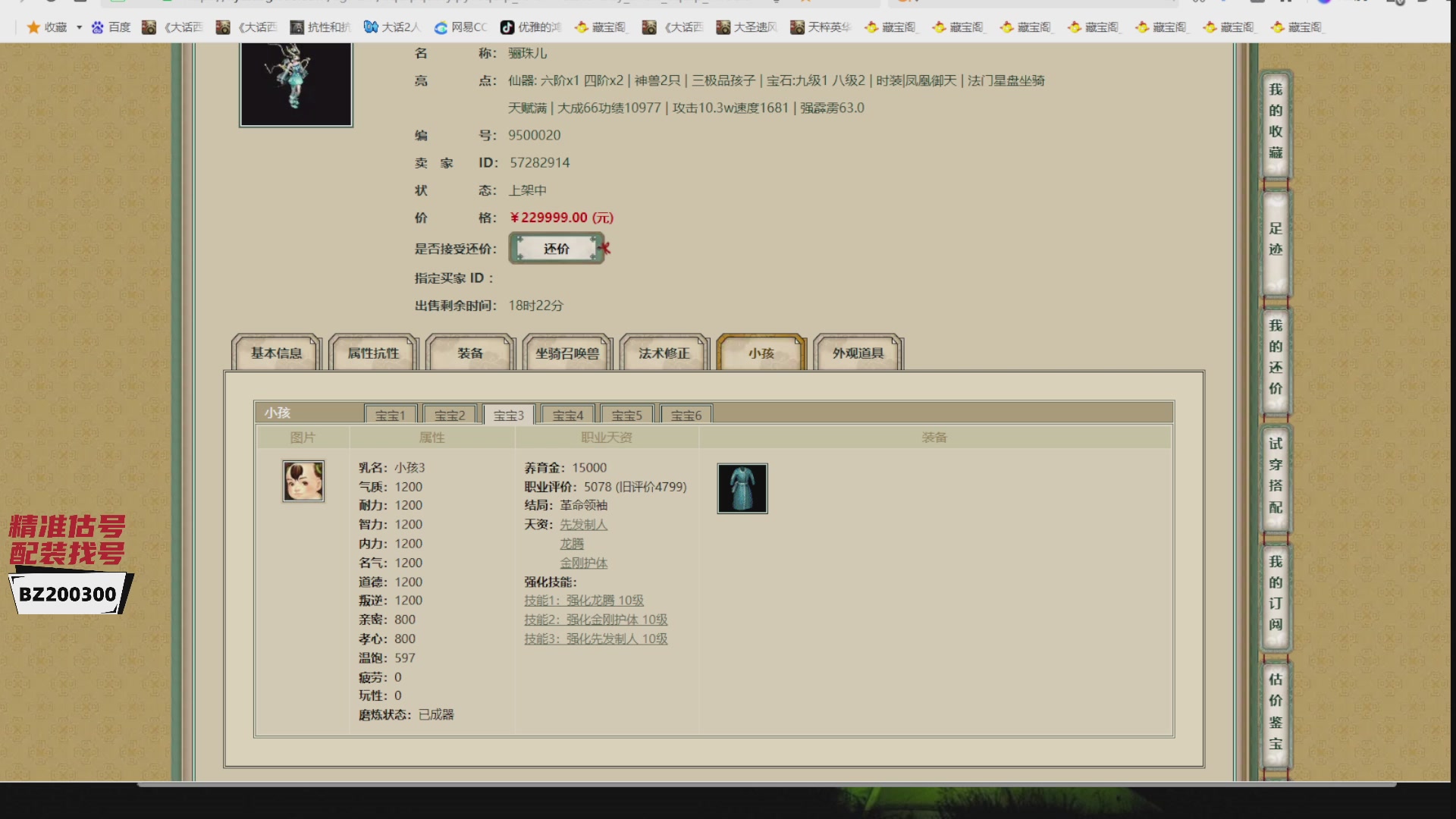Click the teal robe equipment icon
The image size is (1456, 819).
(742, 488)
